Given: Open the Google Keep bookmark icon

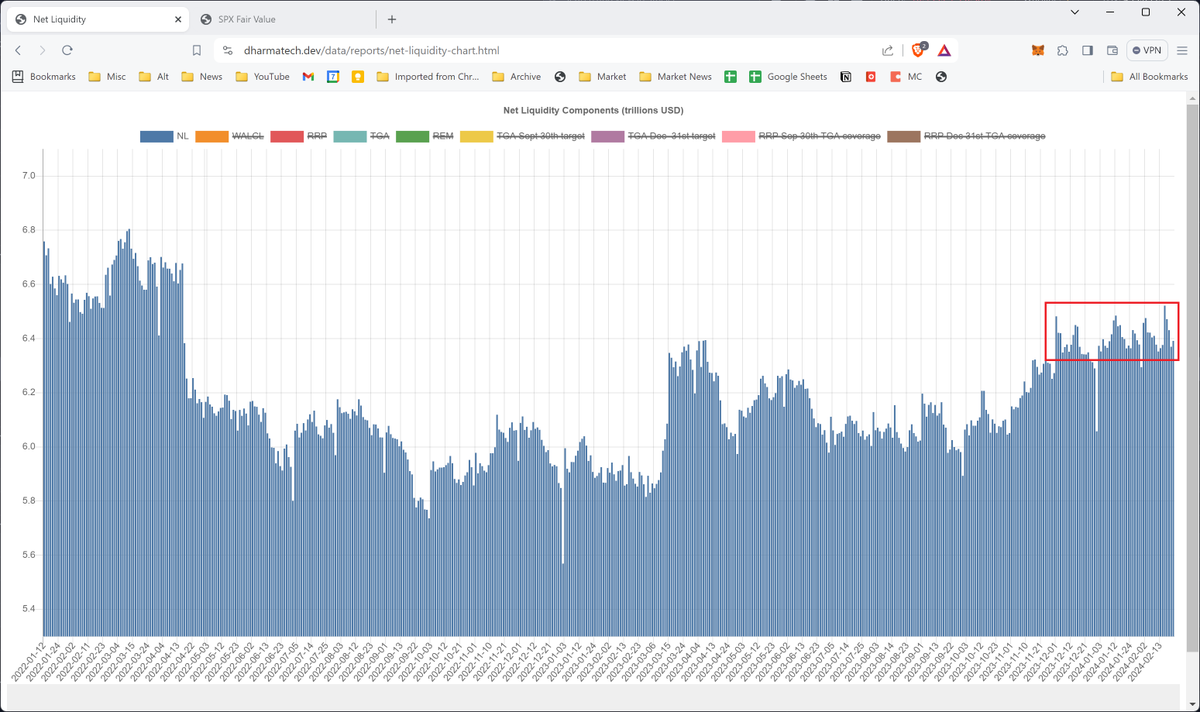Looking at the screenshot, I should click(357, 76).
